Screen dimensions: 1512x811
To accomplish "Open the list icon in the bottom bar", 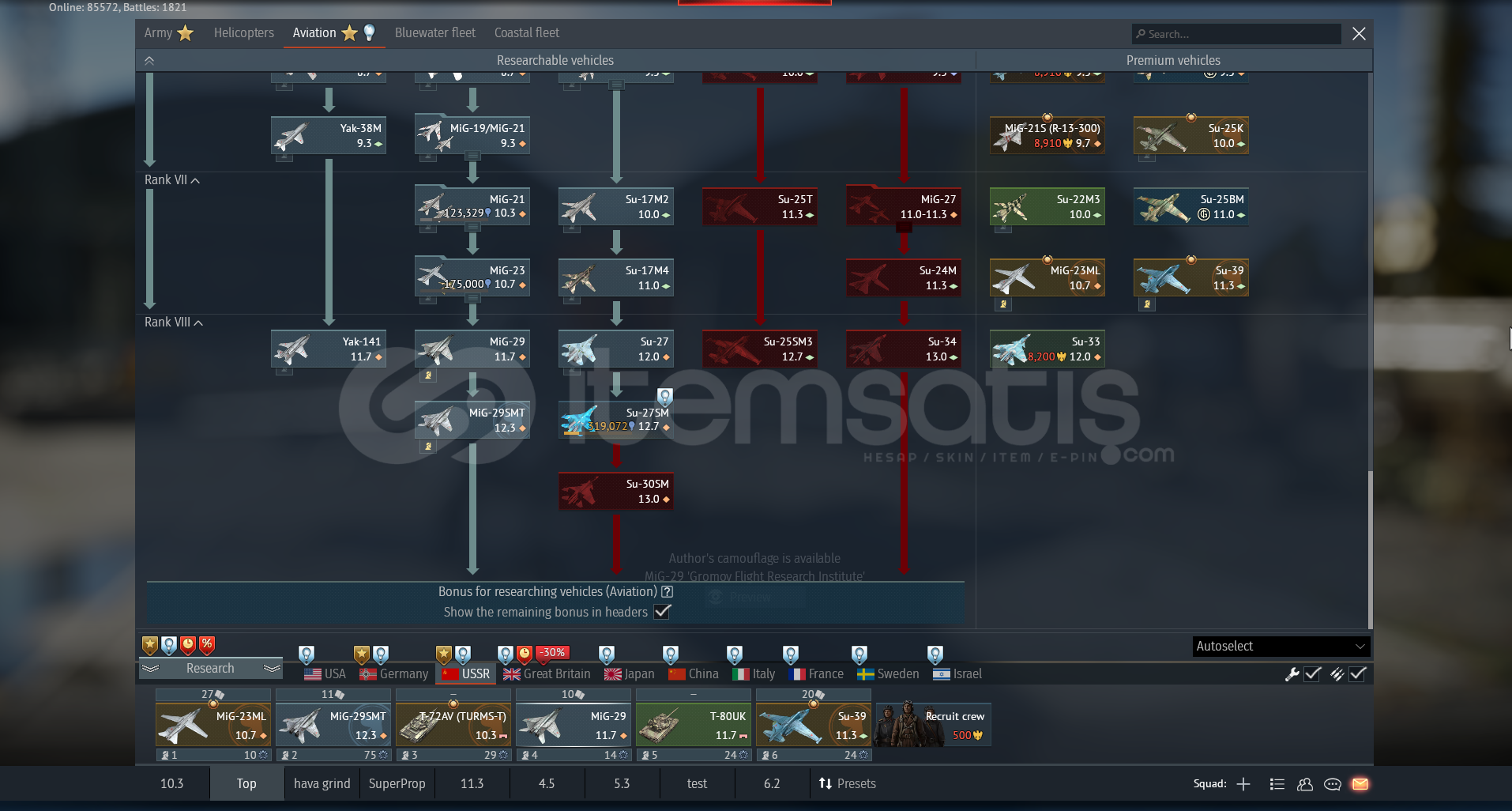I will 1277,784.
